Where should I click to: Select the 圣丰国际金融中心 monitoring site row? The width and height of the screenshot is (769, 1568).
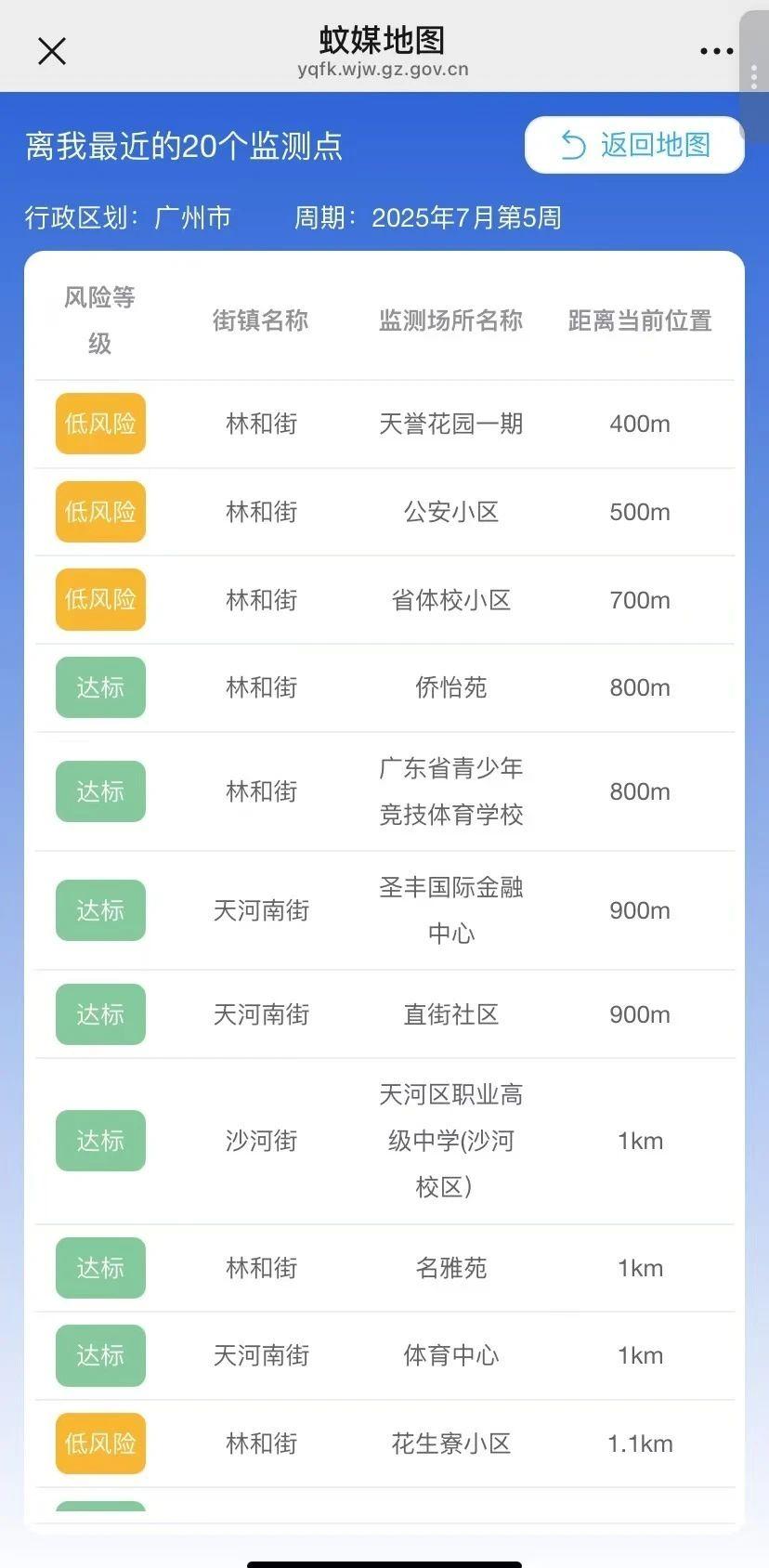(x=450, y=910)
